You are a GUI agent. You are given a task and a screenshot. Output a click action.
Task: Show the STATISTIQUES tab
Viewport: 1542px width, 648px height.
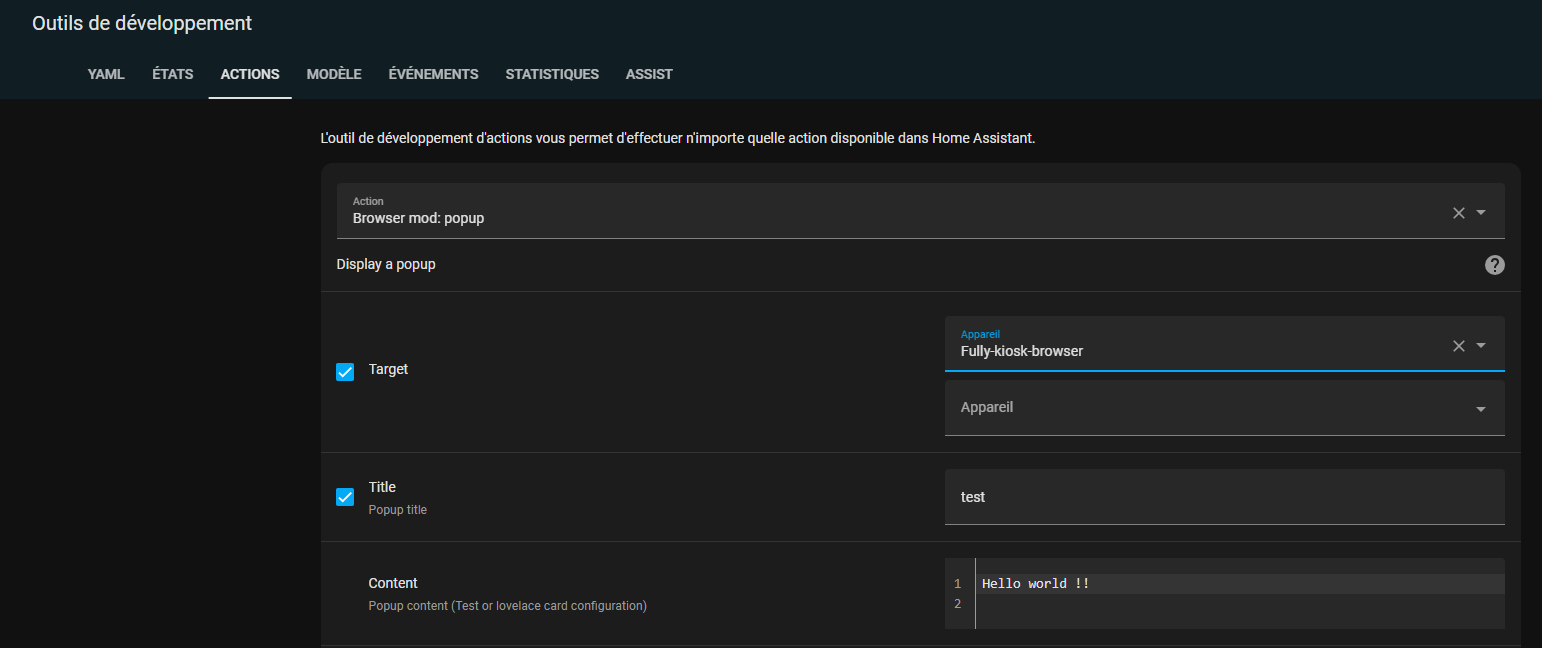coord(552,74)
